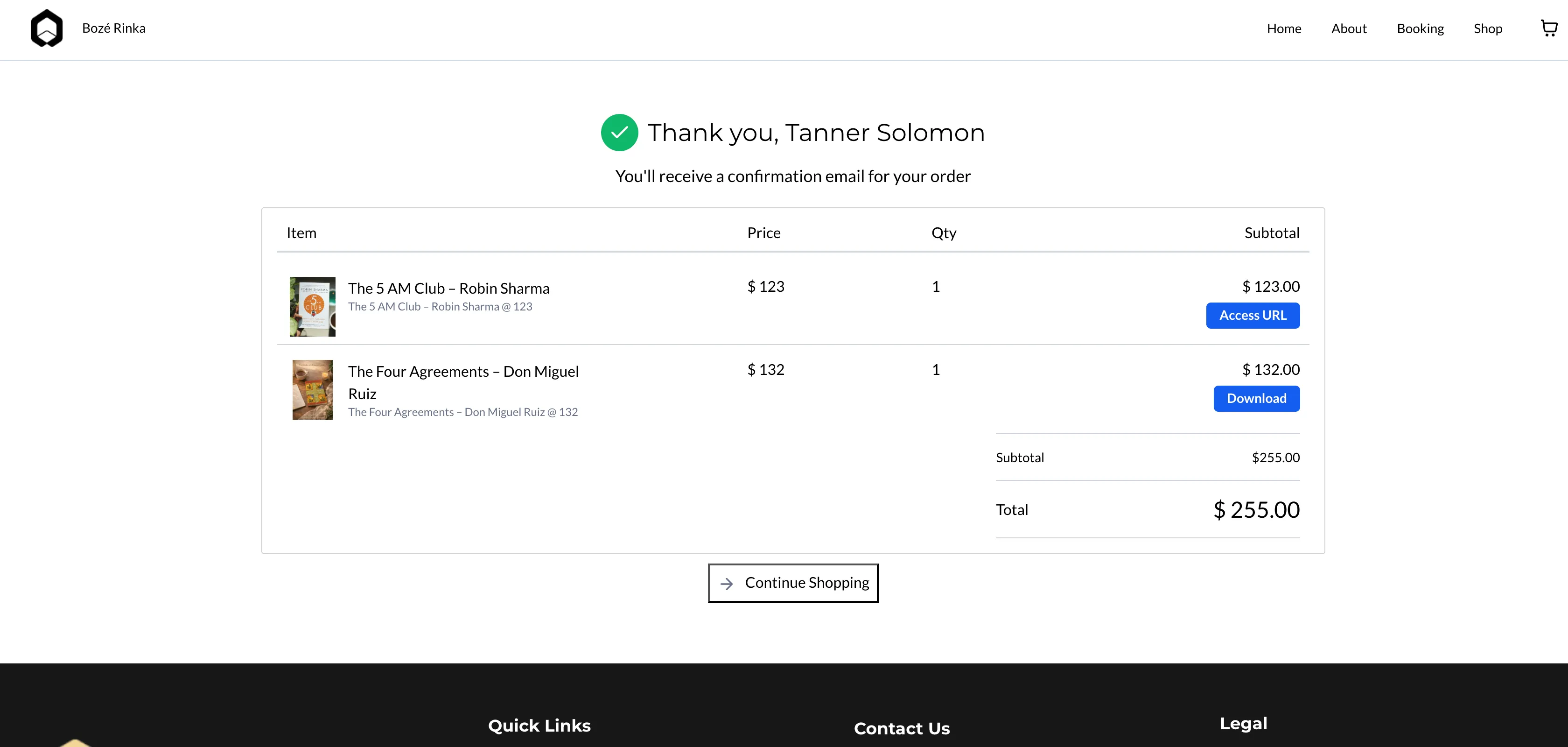Go to the Home menu item
This screenshot has width=1568, height=747.
1284,28
